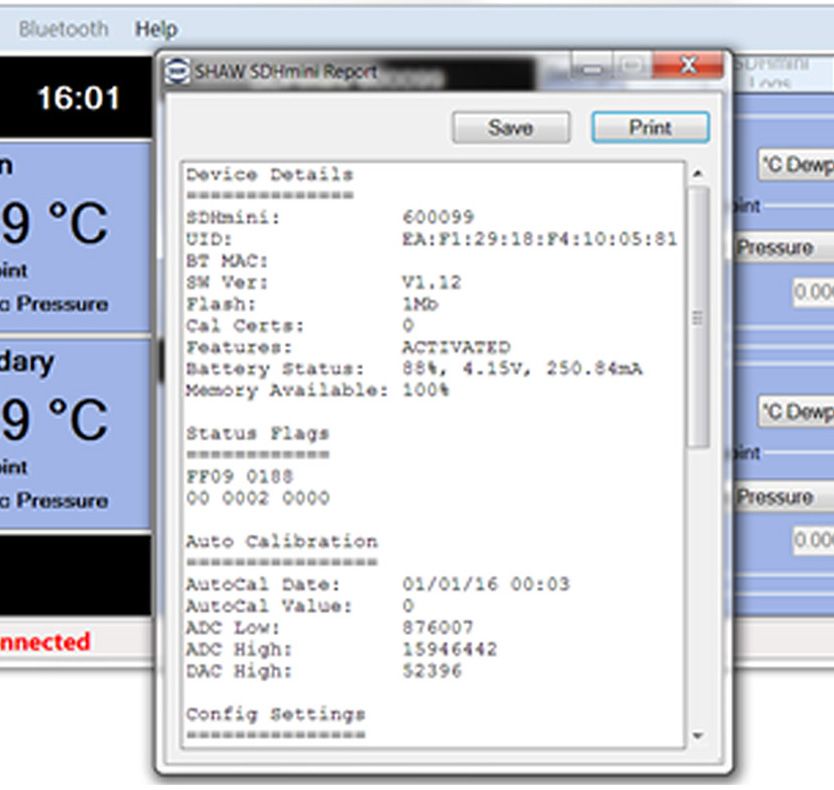The width and height of the screenshot is (834, 790).
Task: Click the red connected status text
Action: pos(45,642)
